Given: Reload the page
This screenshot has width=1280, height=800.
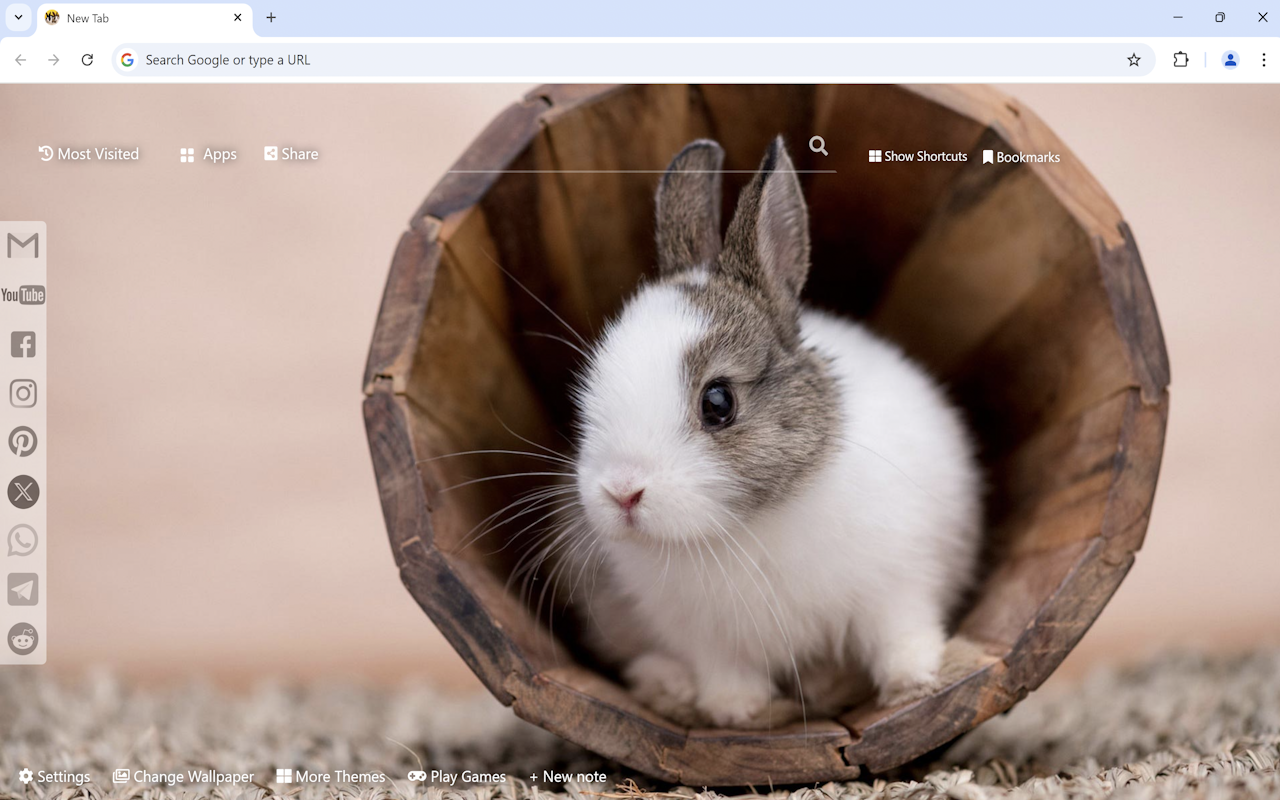Looking at the screenshot, I should click(x=87, y=60).
